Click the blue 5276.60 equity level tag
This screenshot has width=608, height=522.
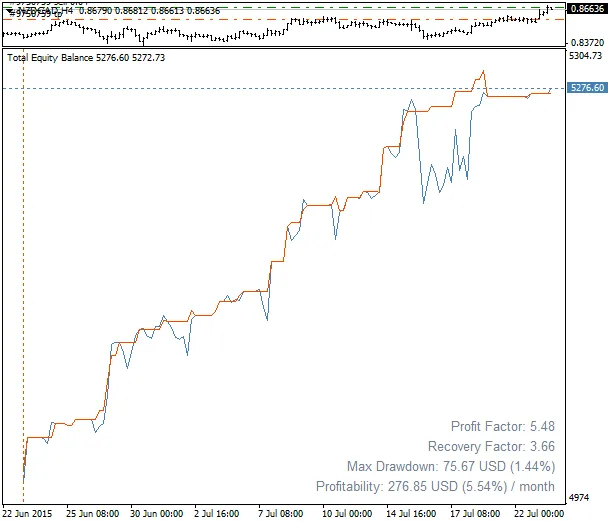[585, 88]
